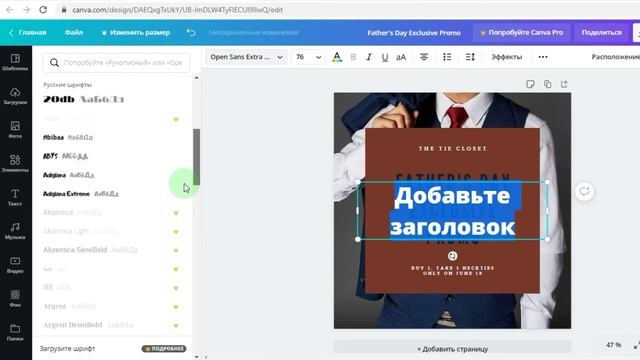Screen dimensions: 640x360
Task: Click the 47 % zoom level control
Action: pos(613,345)
